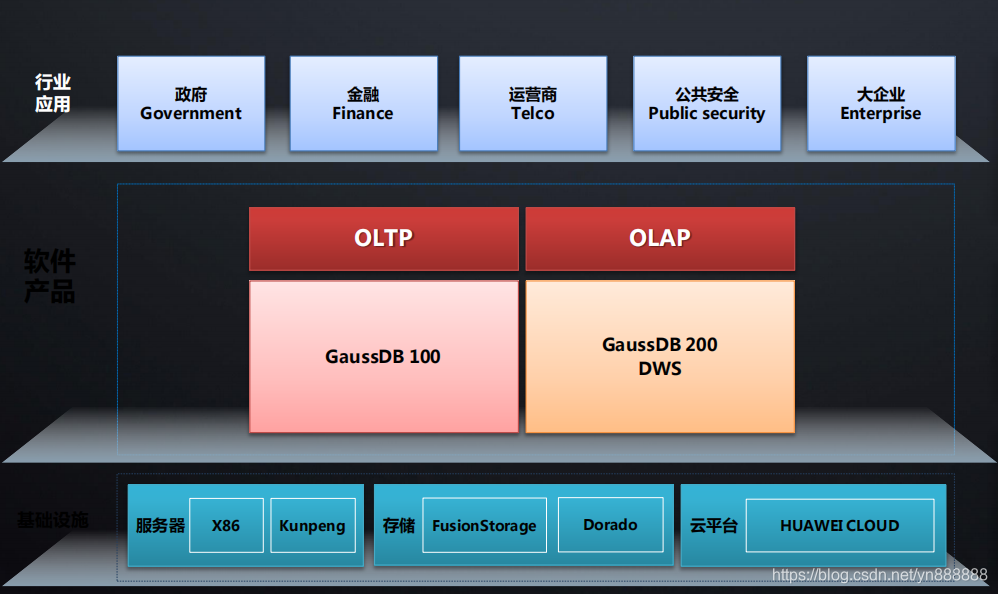
Task: Select the HUAWEI CLOUD box
Action: (x=840, y=525)
